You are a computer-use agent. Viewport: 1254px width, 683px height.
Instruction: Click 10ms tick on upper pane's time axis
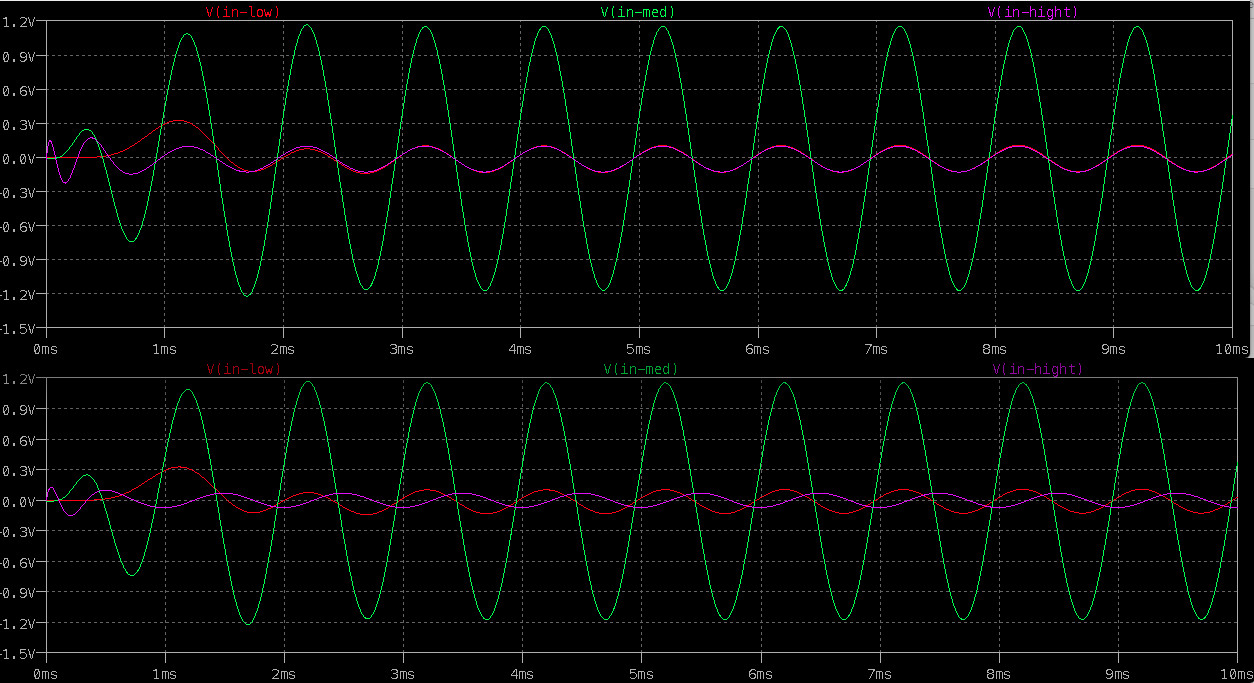pyautogui.click(x=1233, y=349)
